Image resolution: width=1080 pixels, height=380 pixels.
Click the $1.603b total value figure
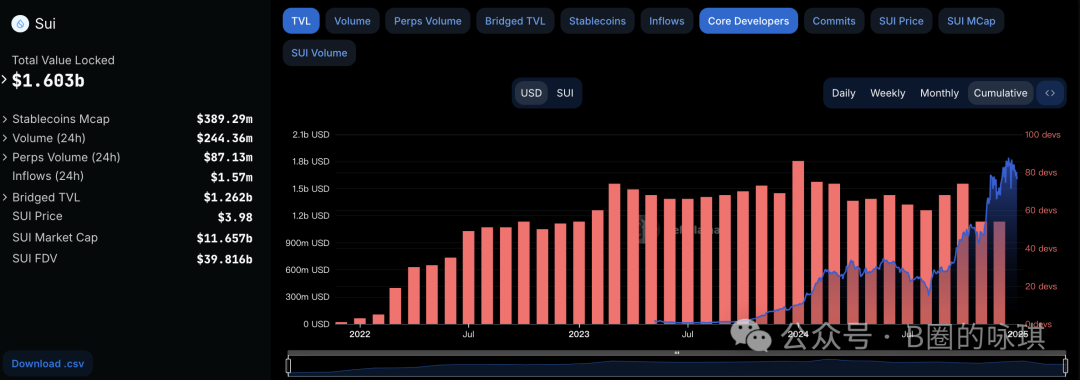(x=48, y=81)
